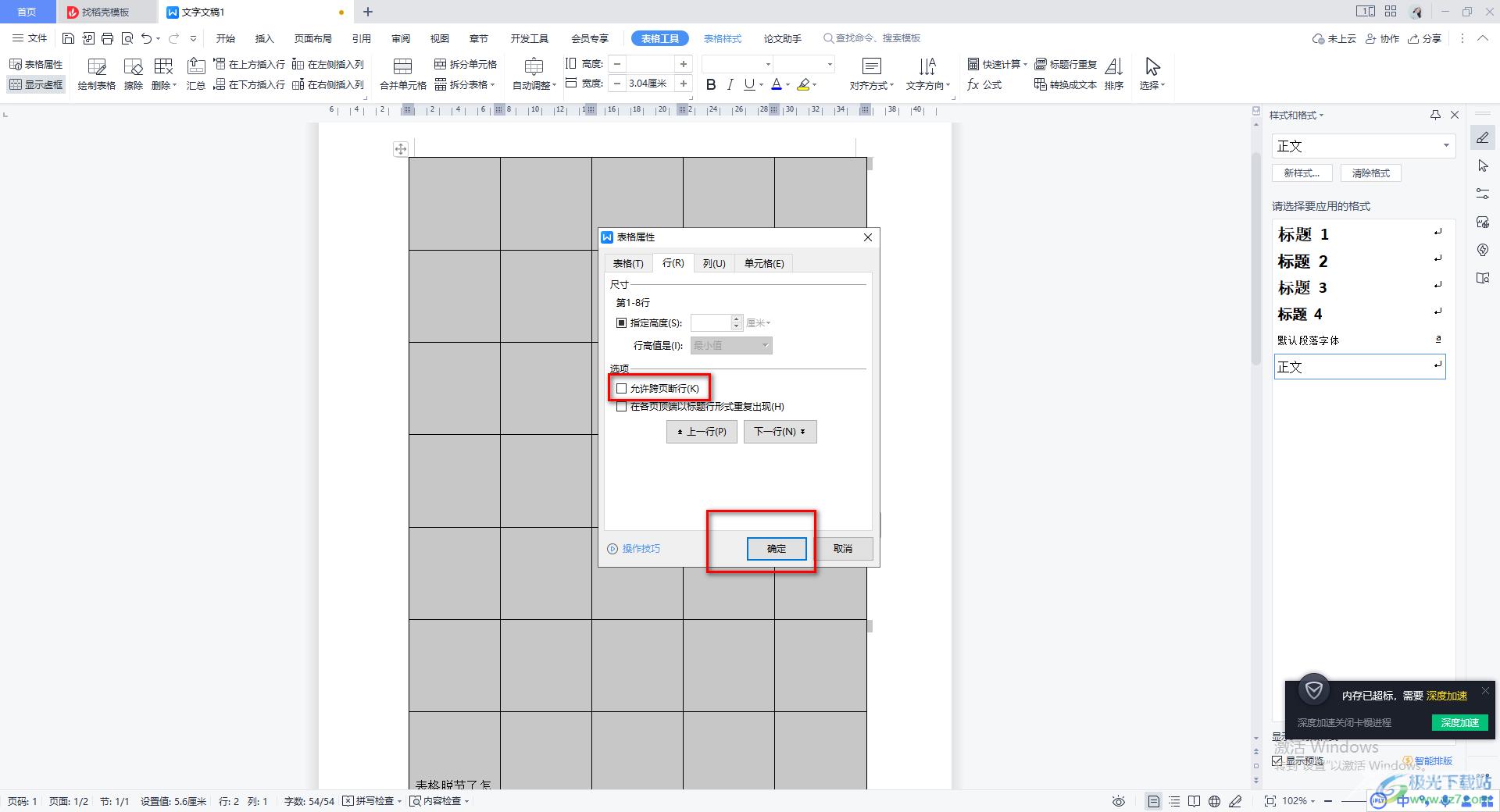The height and width of the screenshot is (812, 1500).
Task: Open highlight color dropdown arrow
Action: coord(815,84)
